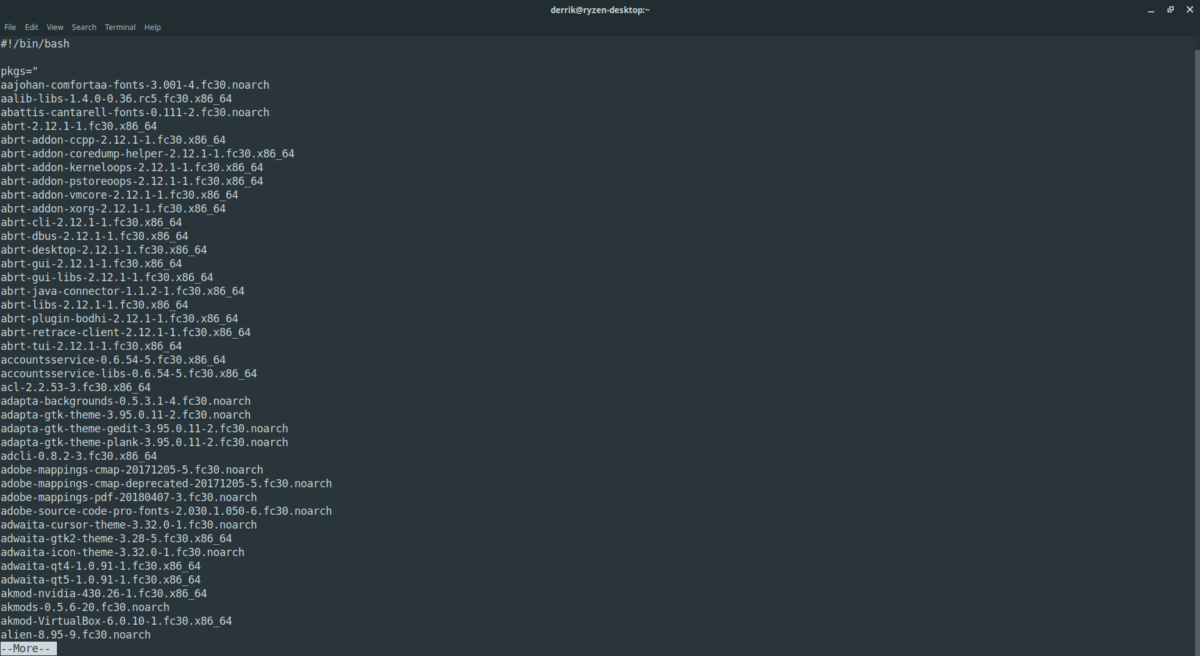Open the Edit menu
This screenshot has width=1200, height=656.
[32, 27]
